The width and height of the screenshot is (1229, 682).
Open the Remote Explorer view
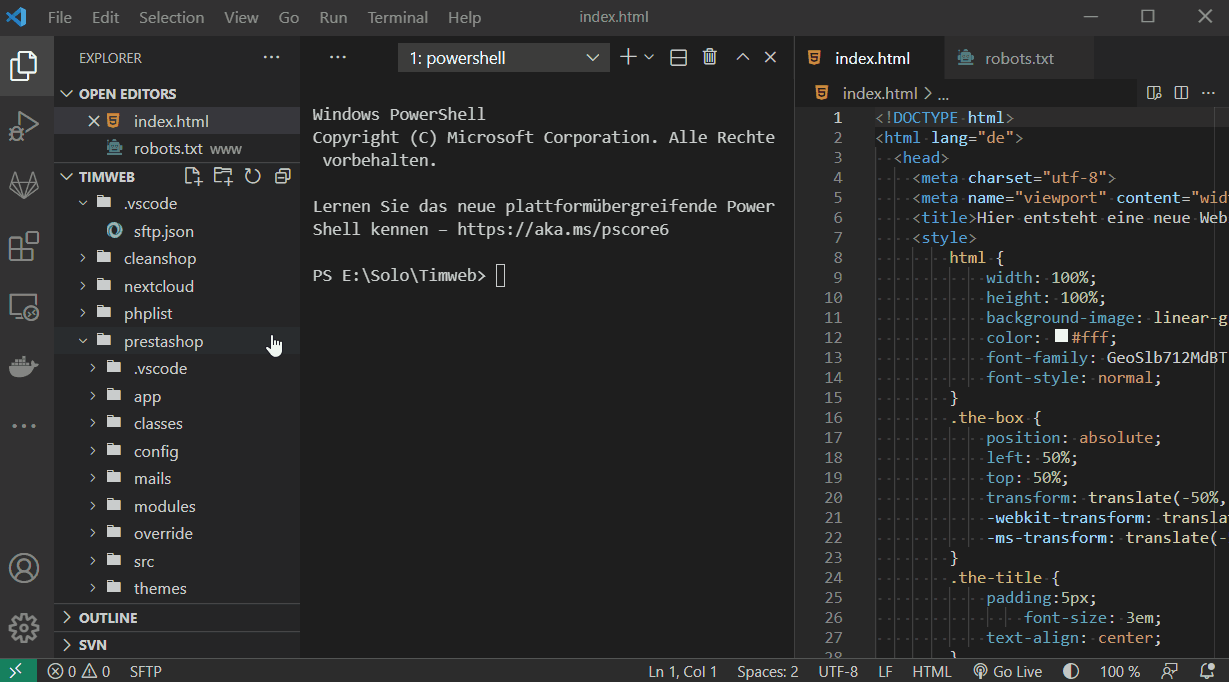(24, 306)
